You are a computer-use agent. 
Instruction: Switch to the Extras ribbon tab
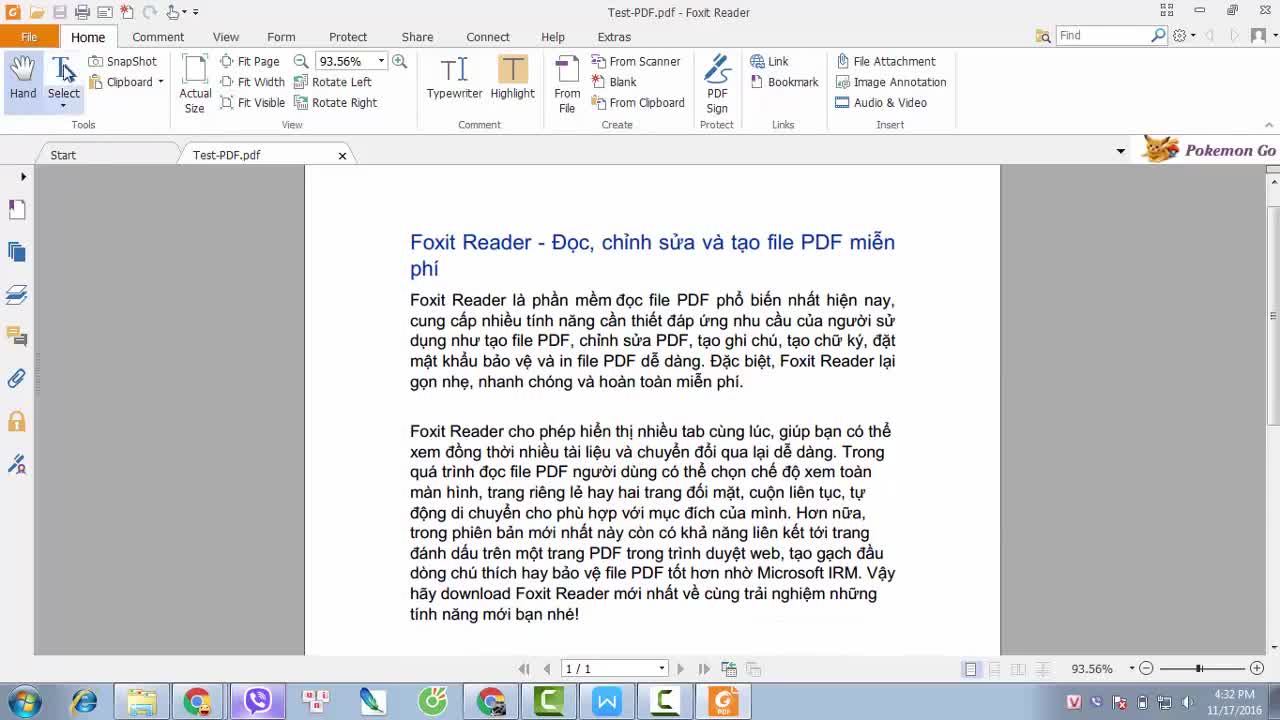pos(614,37)
